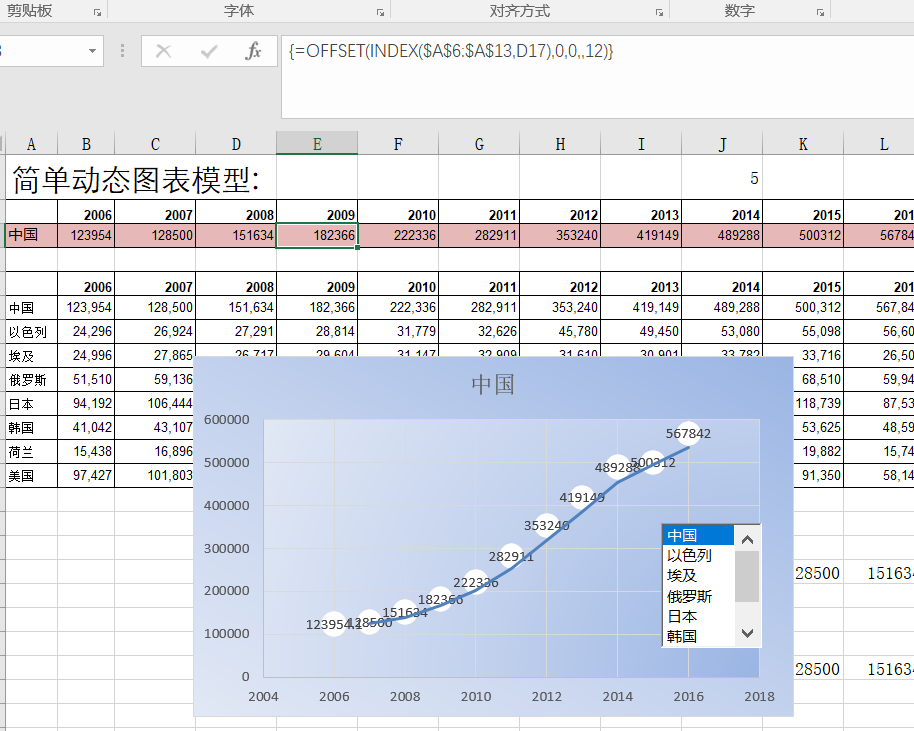Click the chart title 中国

tap(492, 384)
